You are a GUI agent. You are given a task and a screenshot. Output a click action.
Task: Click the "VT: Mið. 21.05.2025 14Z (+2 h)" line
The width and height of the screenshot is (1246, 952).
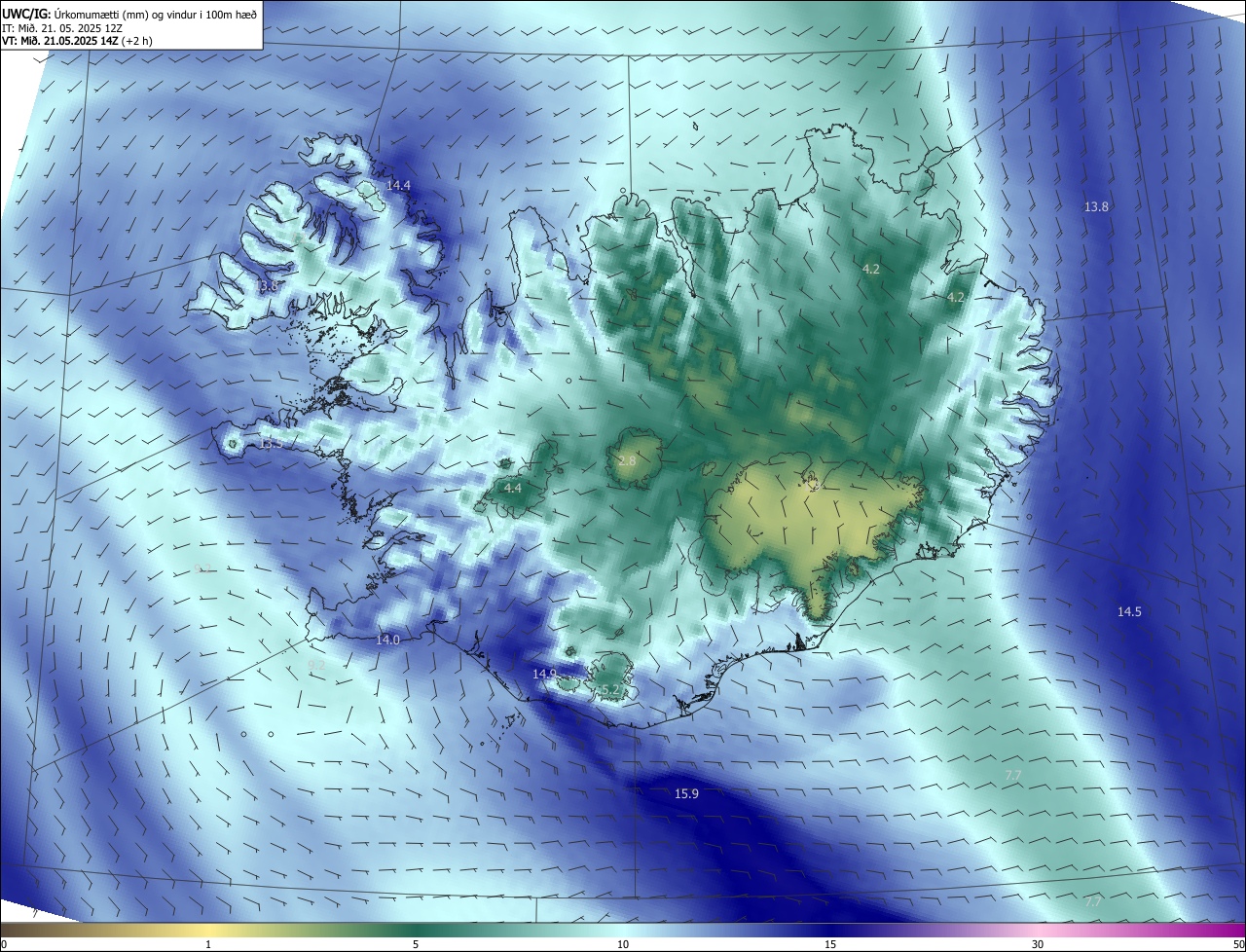click(77, 41)
